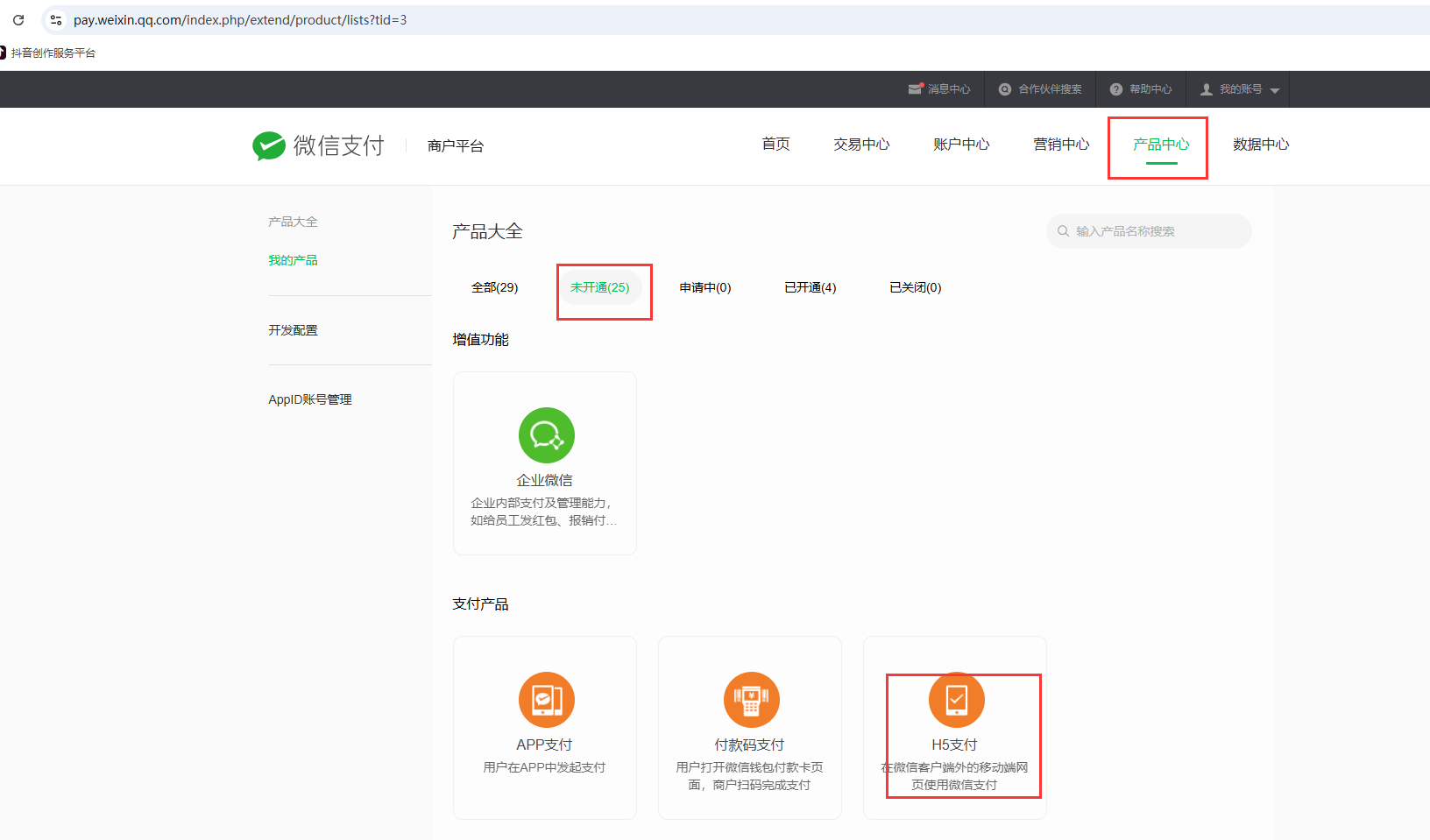Click the H5支付 product title
The image size is (1430, 840).
point(954,745)
